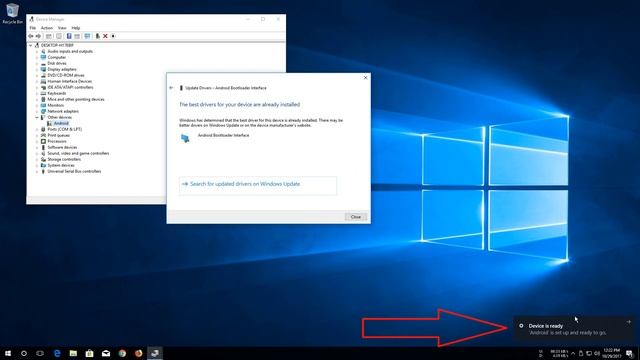The height and width of the screenshot is (360, 640).
Task: Click the Recycle Bin desktop icon
Action: [x=12, y=13]
